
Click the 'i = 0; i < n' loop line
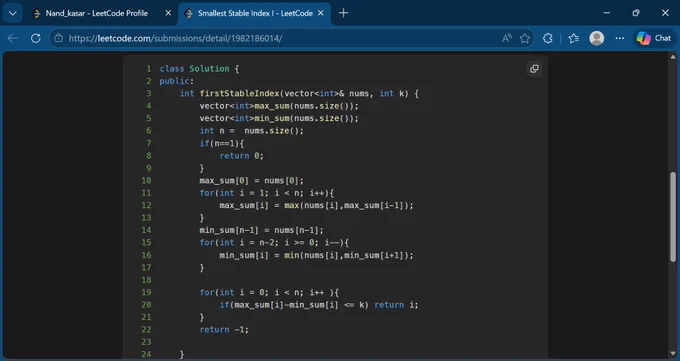click(269, 292)
